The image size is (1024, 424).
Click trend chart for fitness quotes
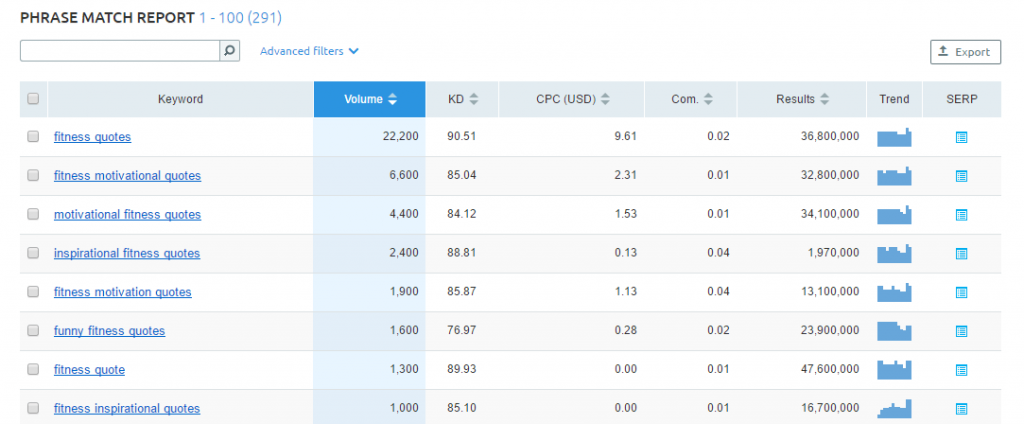pos(894,137)
